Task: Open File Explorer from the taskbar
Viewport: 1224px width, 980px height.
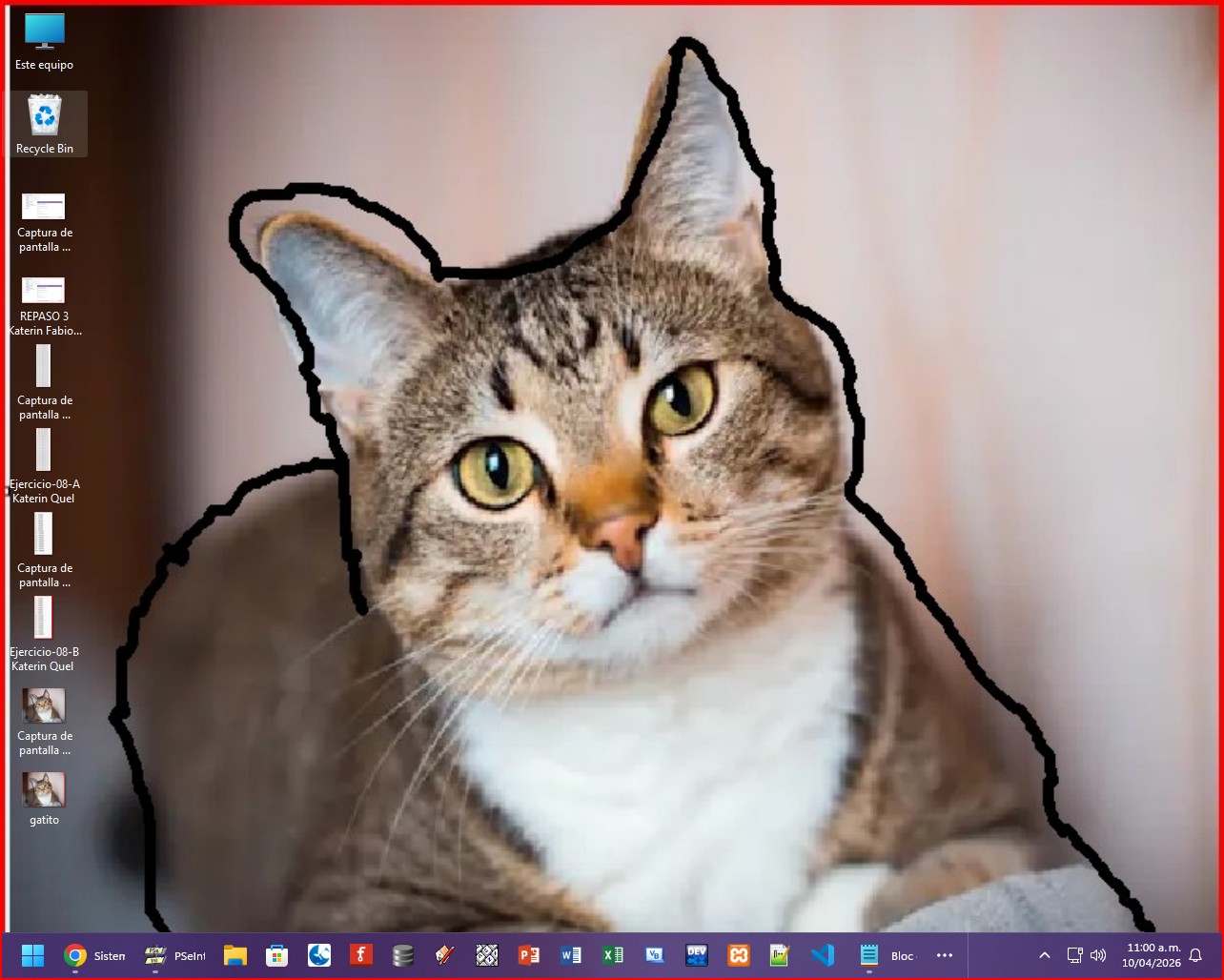Action: coord(235,955)
